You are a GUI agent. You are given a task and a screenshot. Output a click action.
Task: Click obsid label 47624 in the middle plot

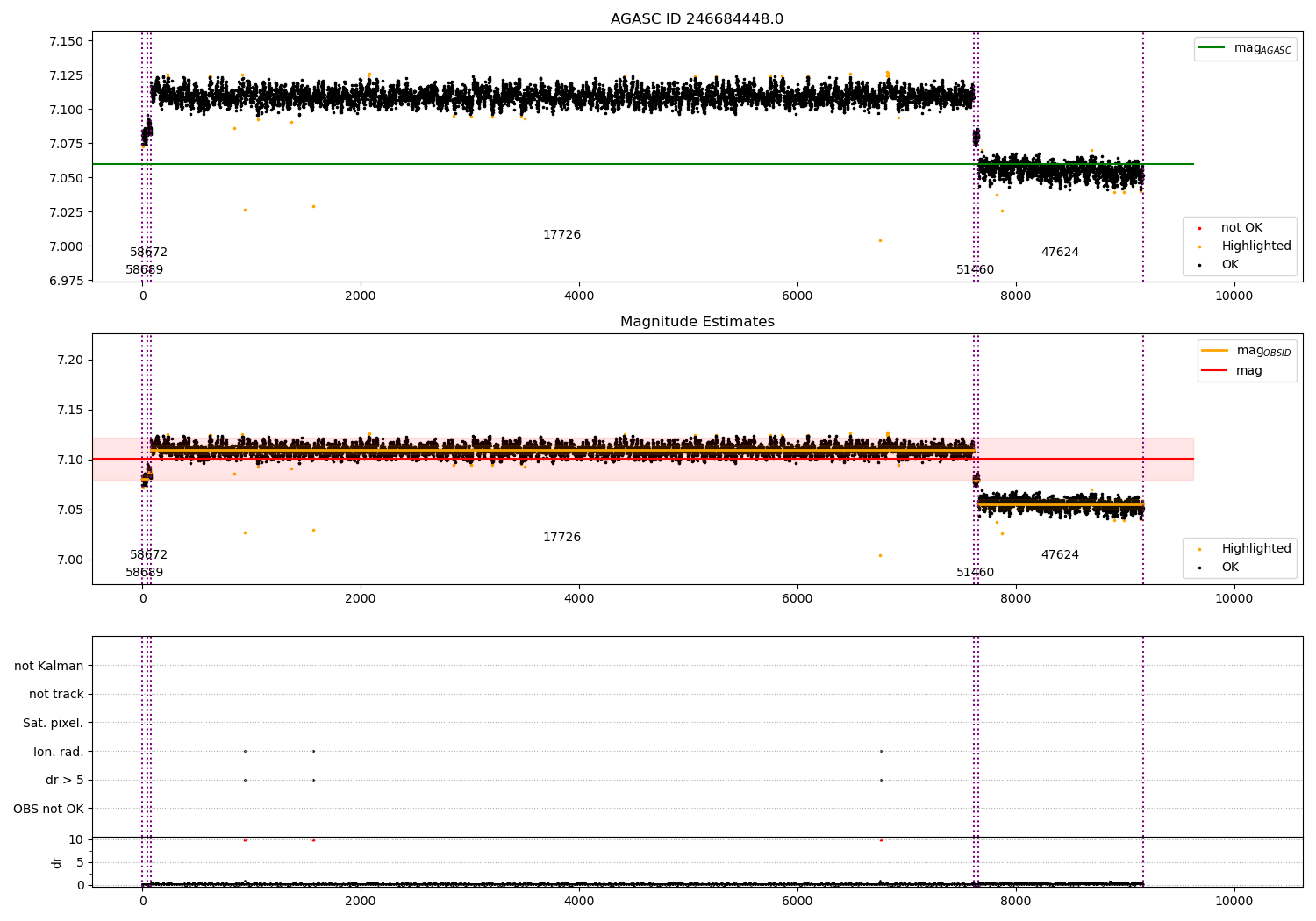[1060, 555]
